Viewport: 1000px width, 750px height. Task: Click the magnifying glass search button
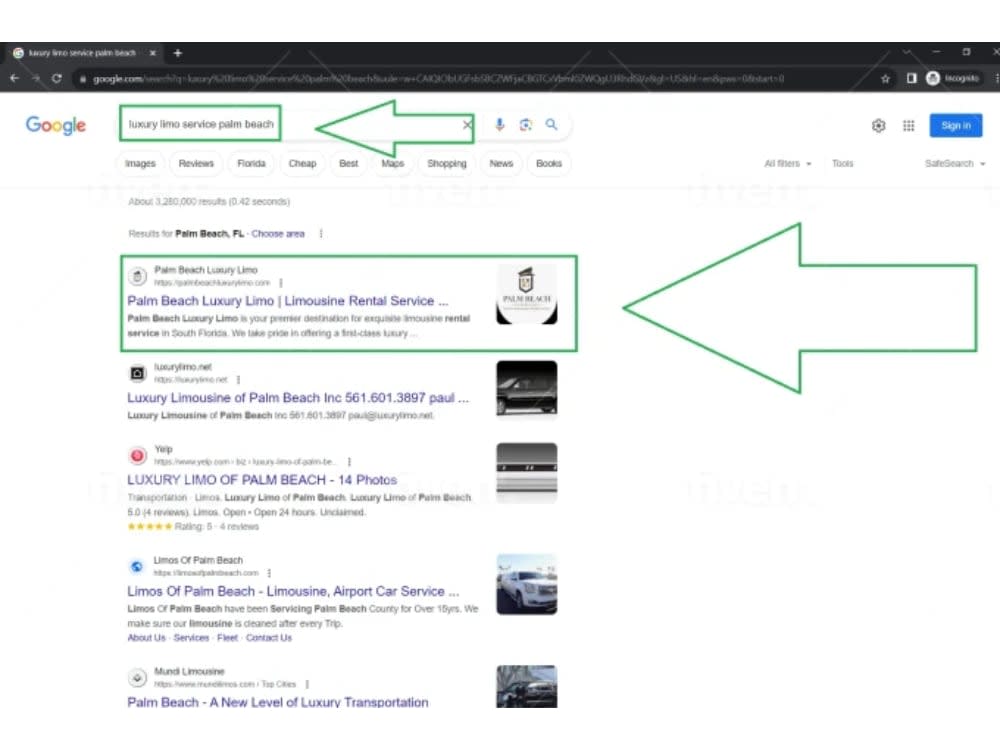click(x=552, y=124)
